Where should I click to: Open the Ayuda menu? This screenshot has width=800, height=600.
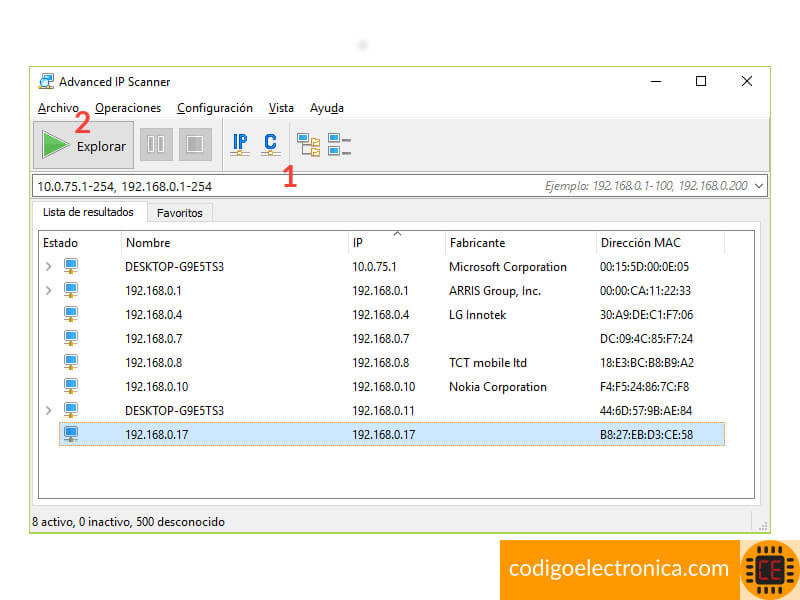click(327, 108)
